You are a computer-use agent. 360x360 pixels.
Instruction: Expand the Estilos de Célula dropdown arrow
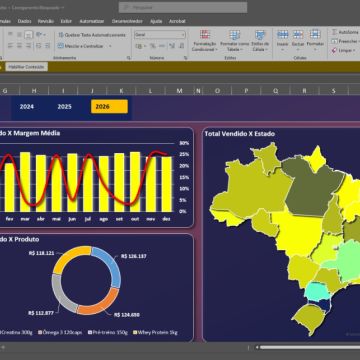(x=267, y=50)
